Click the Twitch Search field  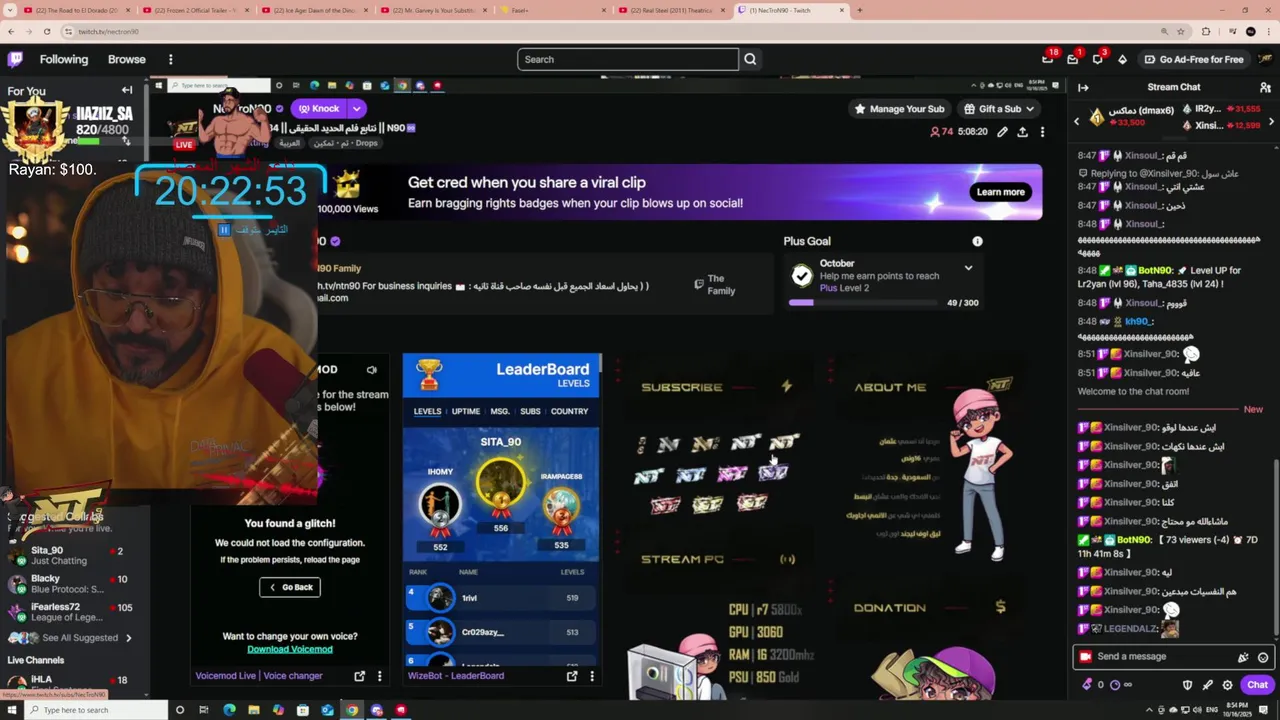point(628,59)
